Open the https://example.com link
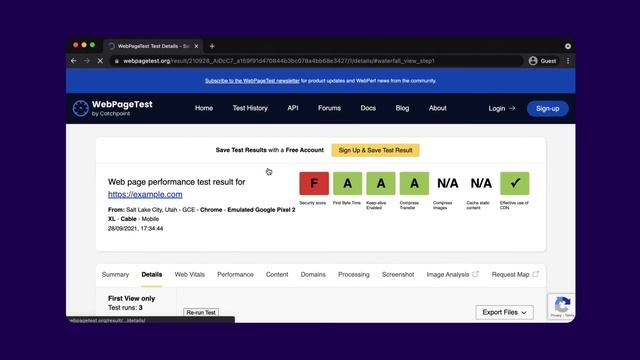 pyautogui.click(x=145, y=195)
